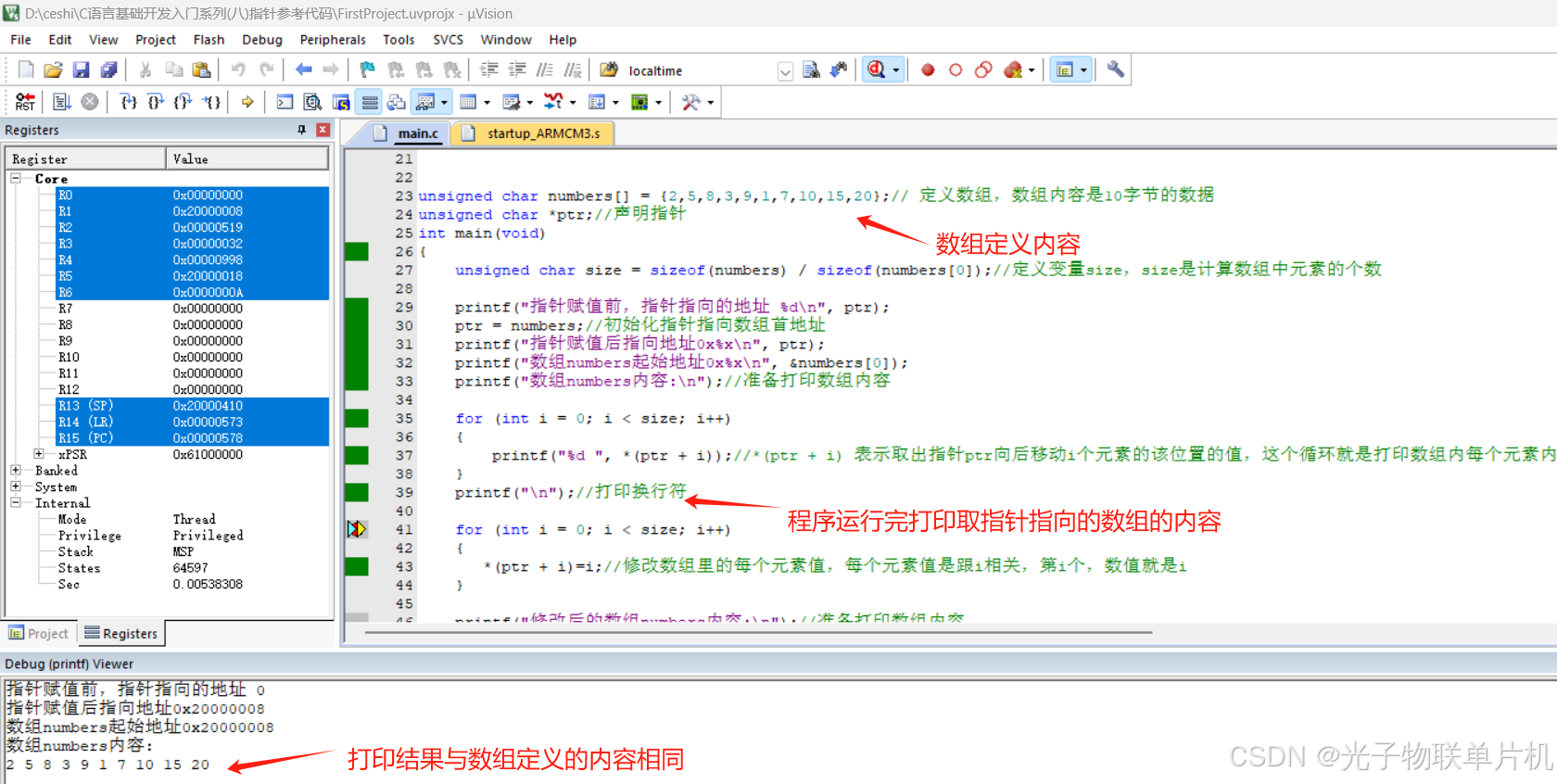
Task: Click the editor's horizontal scrollbar
Action: 758,633
